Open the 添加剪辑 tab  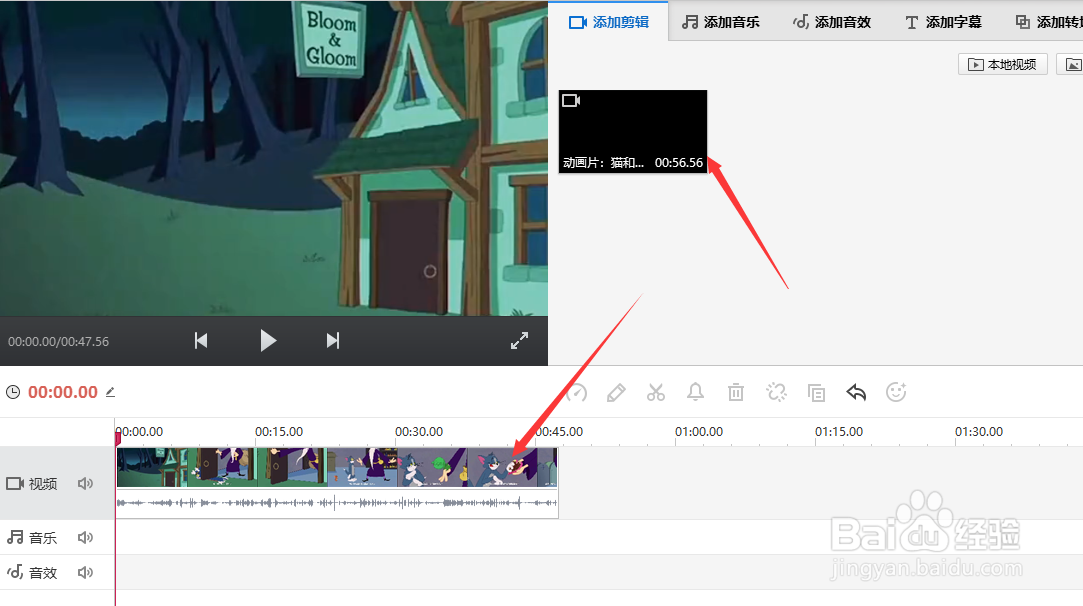point(608,22)
